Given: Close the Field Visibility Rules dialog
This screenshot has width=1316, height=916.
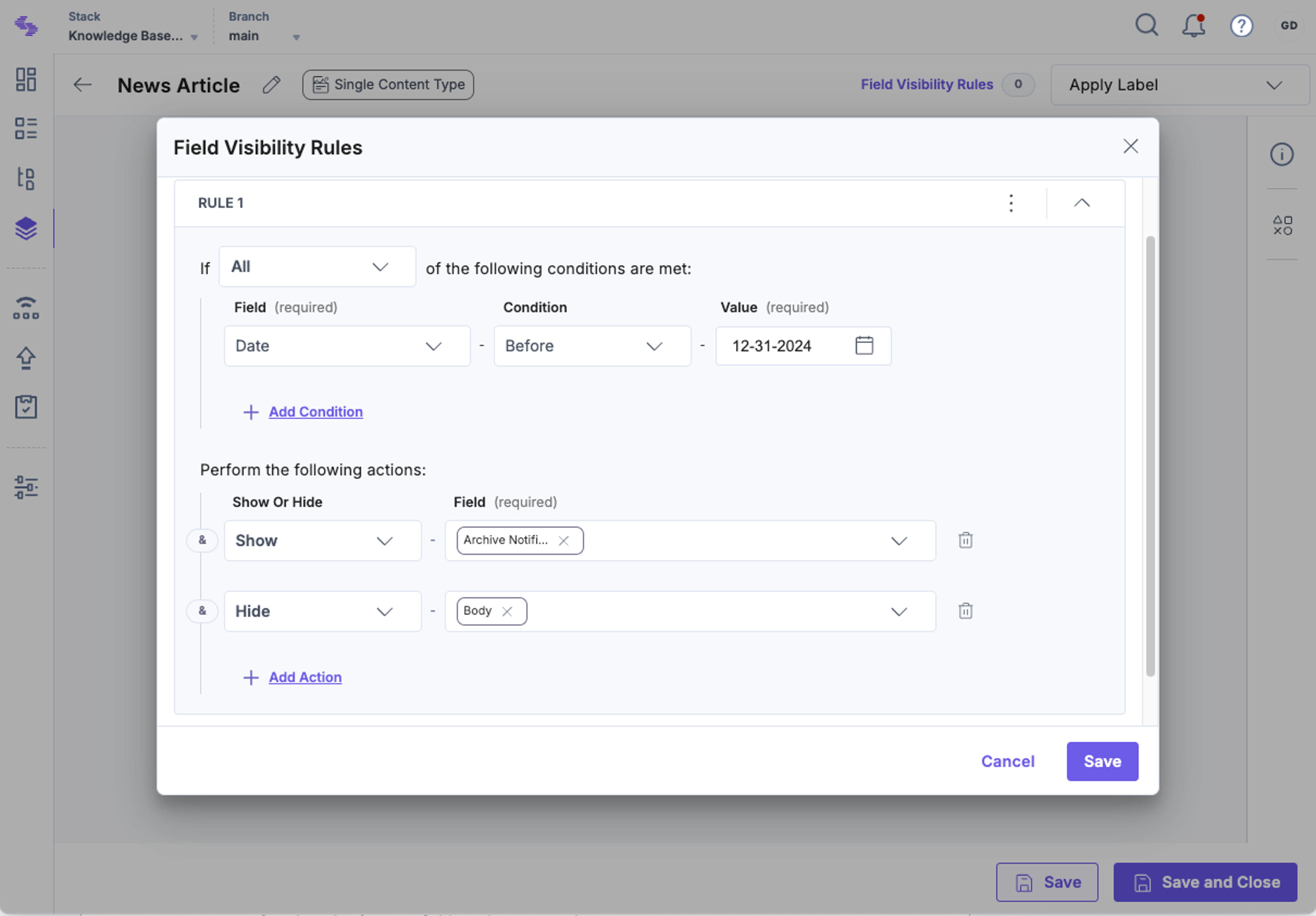Looking at the screenshot, I should [1130, 146].
